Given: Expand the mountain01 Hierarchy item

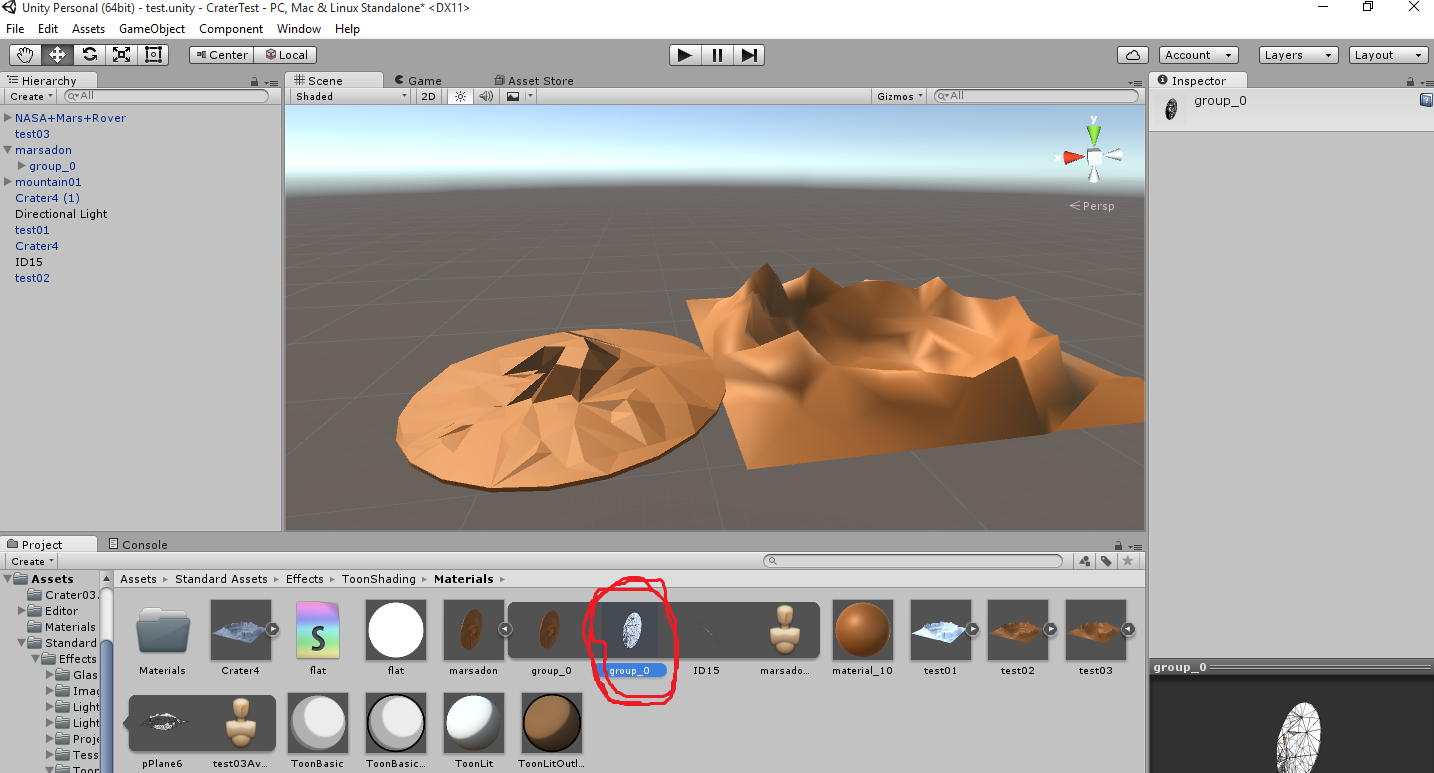Looking at the screenshot, I should (x=8, y=182).
